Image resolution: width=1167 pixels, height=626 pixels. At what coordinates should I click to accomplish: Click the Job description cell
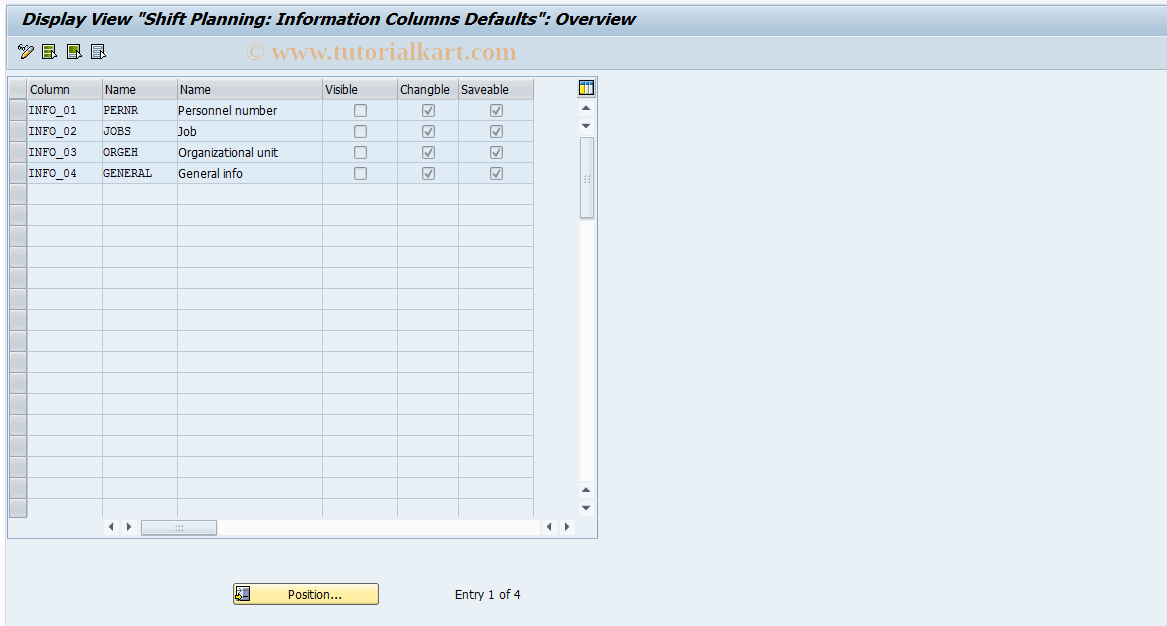250,132
